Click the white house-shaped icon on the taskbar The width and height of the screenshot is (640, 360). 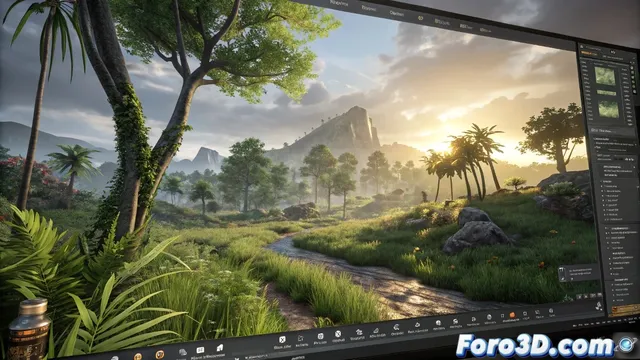[x=220, y=348]
